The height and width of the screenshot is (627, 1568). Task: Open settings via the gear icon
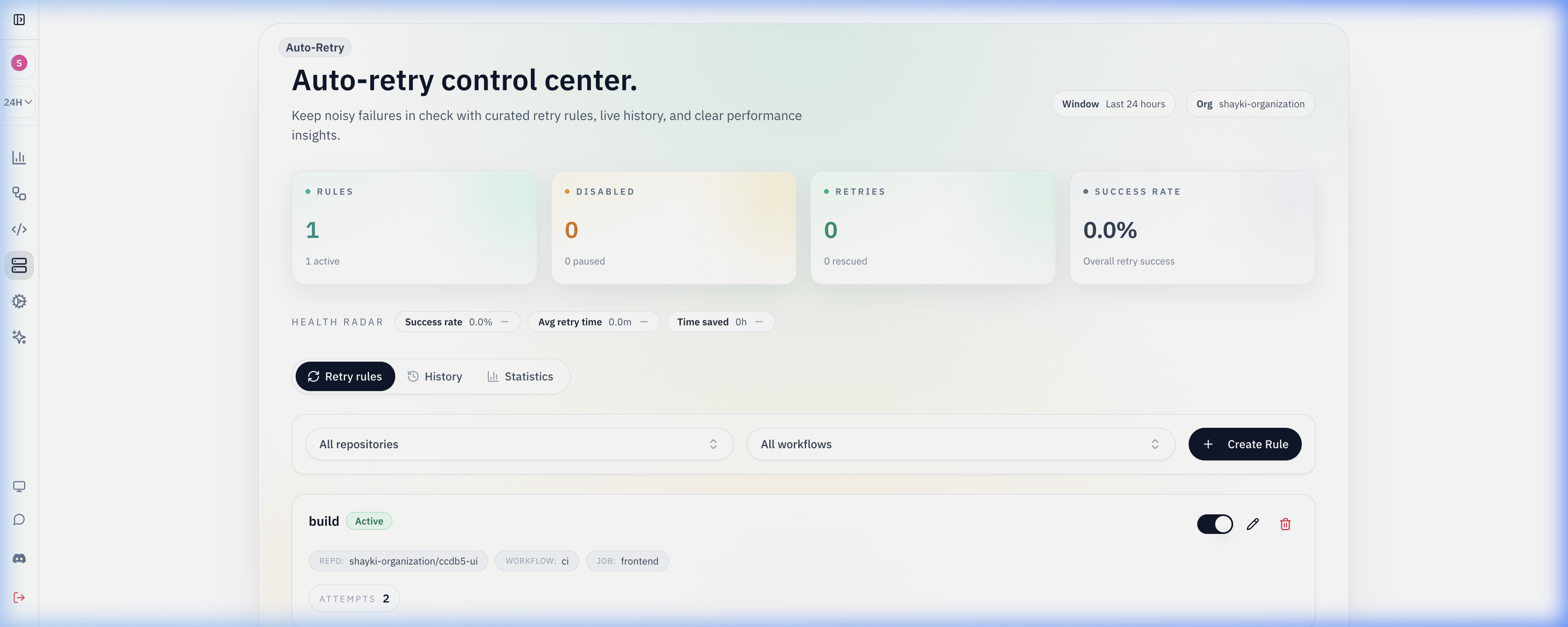pos(19,301)
